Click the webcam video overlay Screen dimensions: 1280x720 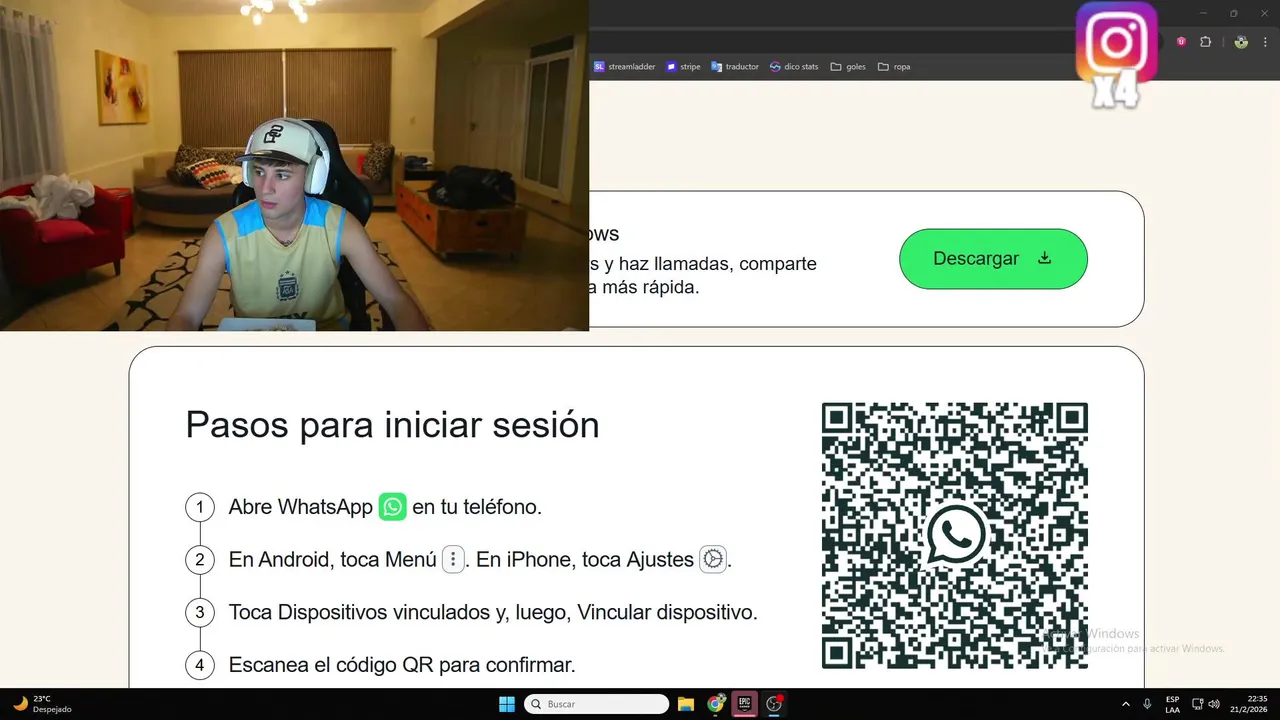(x=294, y=165)
